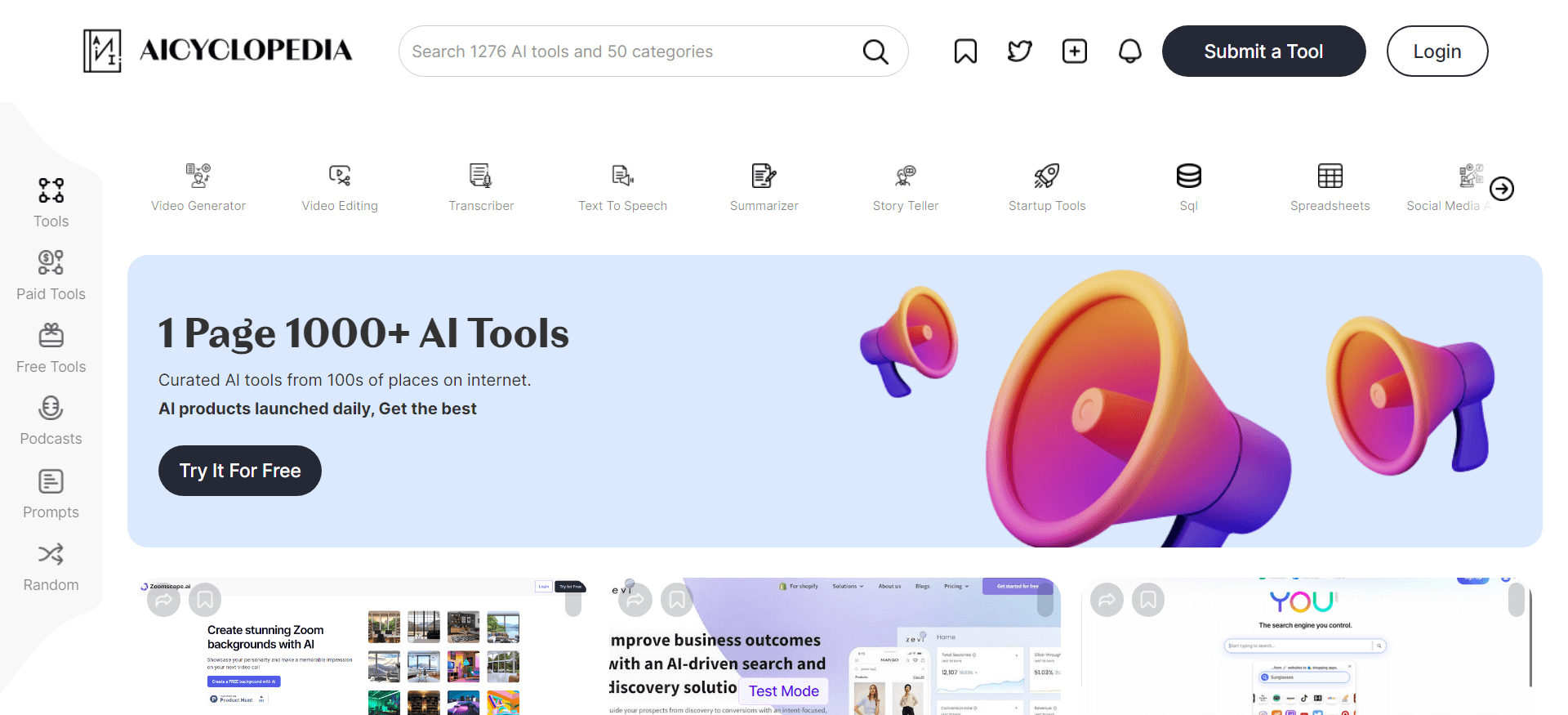Click the bookmark icon in header
The height and width of the screenshot is (715, 1568).
coord(965,51)
